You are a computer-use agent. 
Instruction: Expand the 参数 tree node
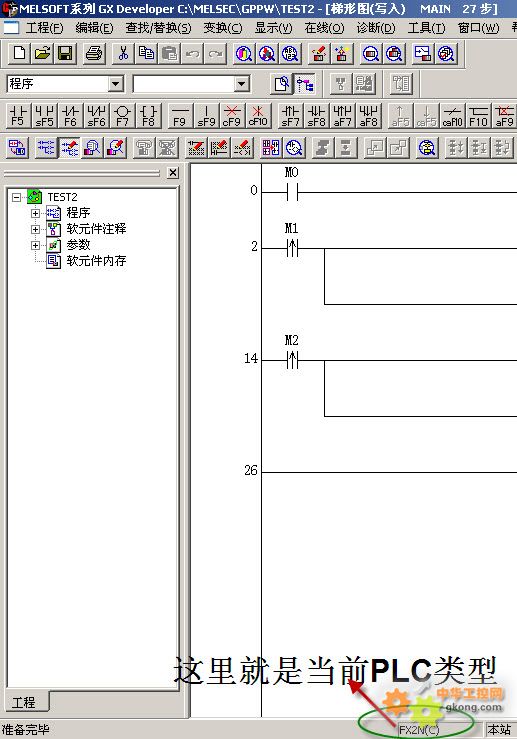(x=35, y=245)
